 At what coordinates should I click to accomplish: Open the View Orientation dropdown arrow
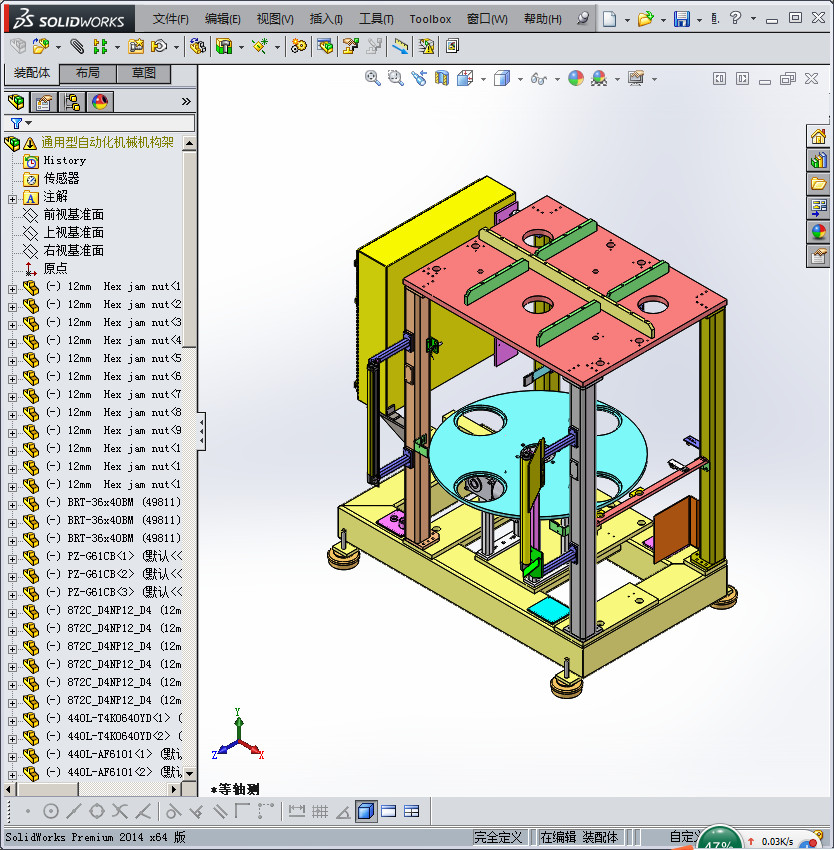coord(483,80)
